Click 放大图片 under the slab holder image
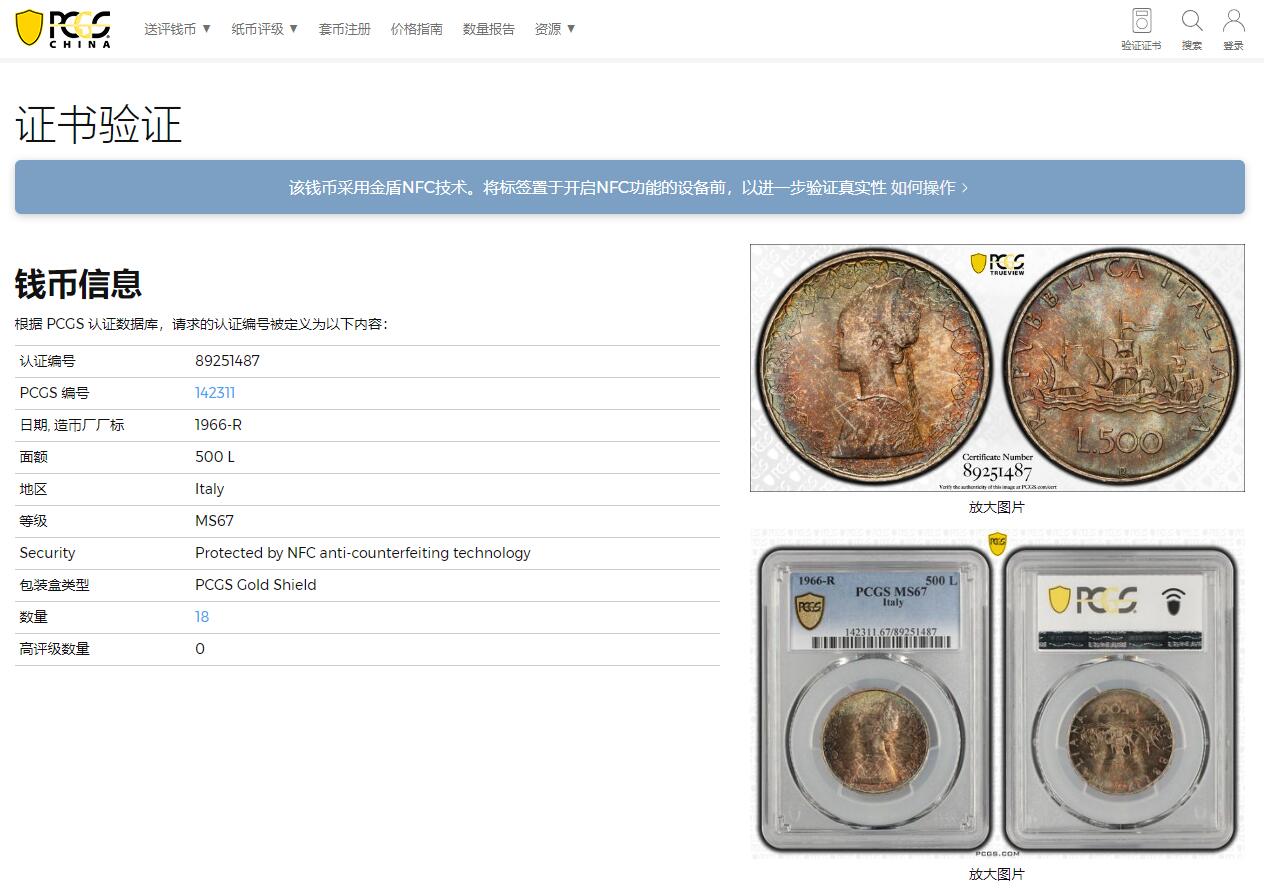Screen dimensions: 1264x892 pyautogui.click(x=997, y=874)
